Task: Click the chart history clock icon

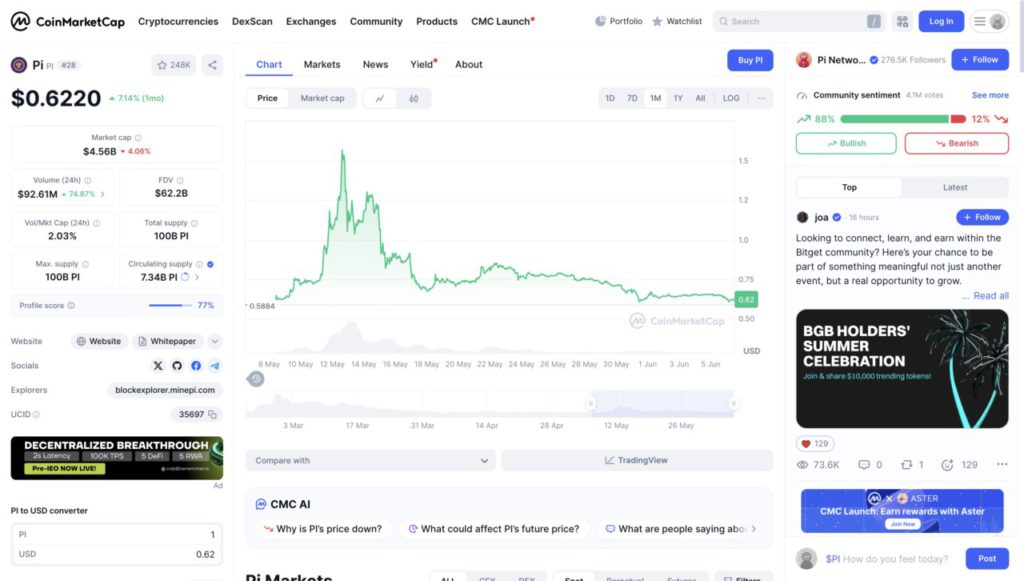Action: pos(256,379)
